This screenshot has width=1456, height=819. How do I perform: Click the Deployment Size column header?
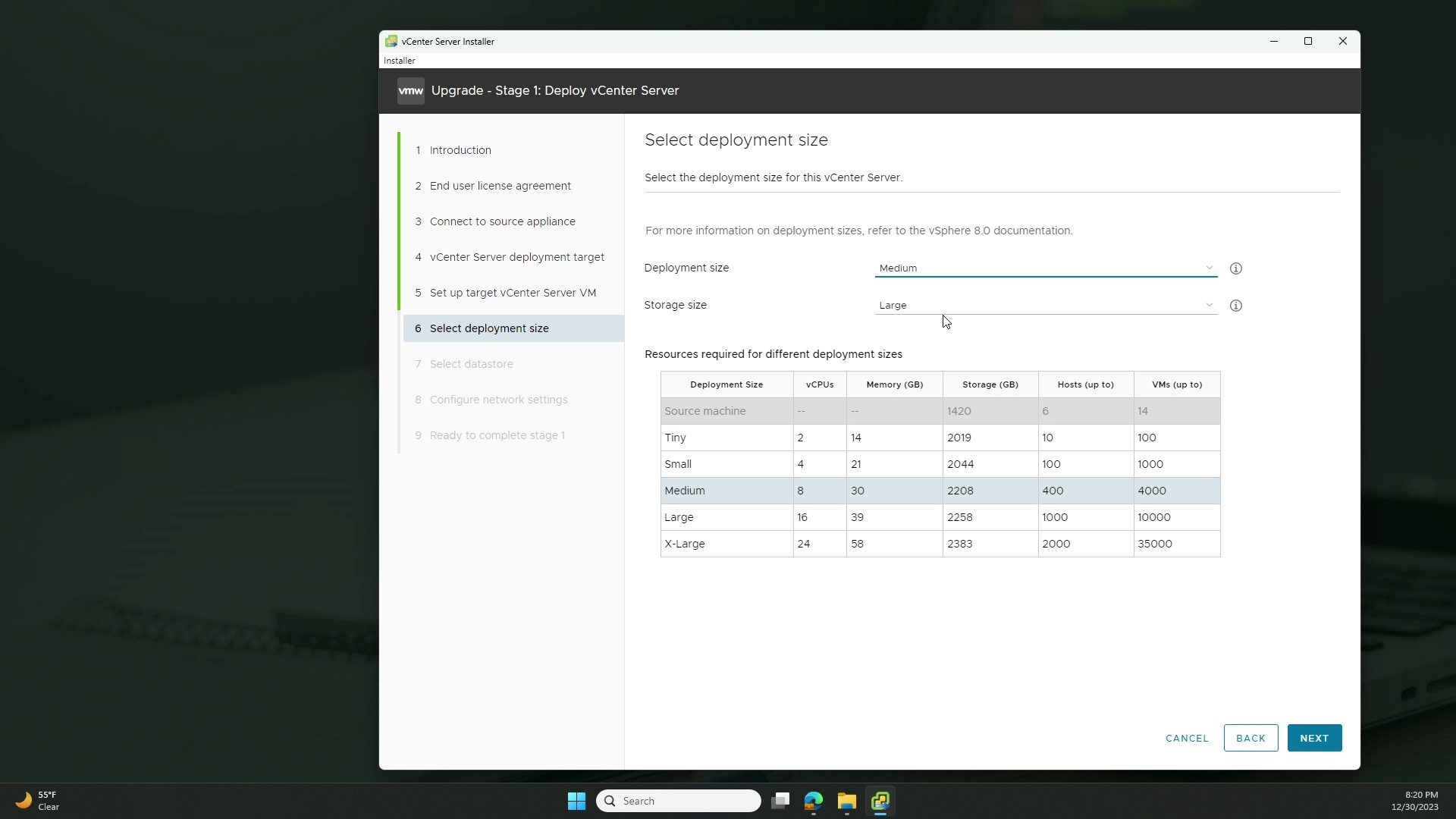[726, 384]
